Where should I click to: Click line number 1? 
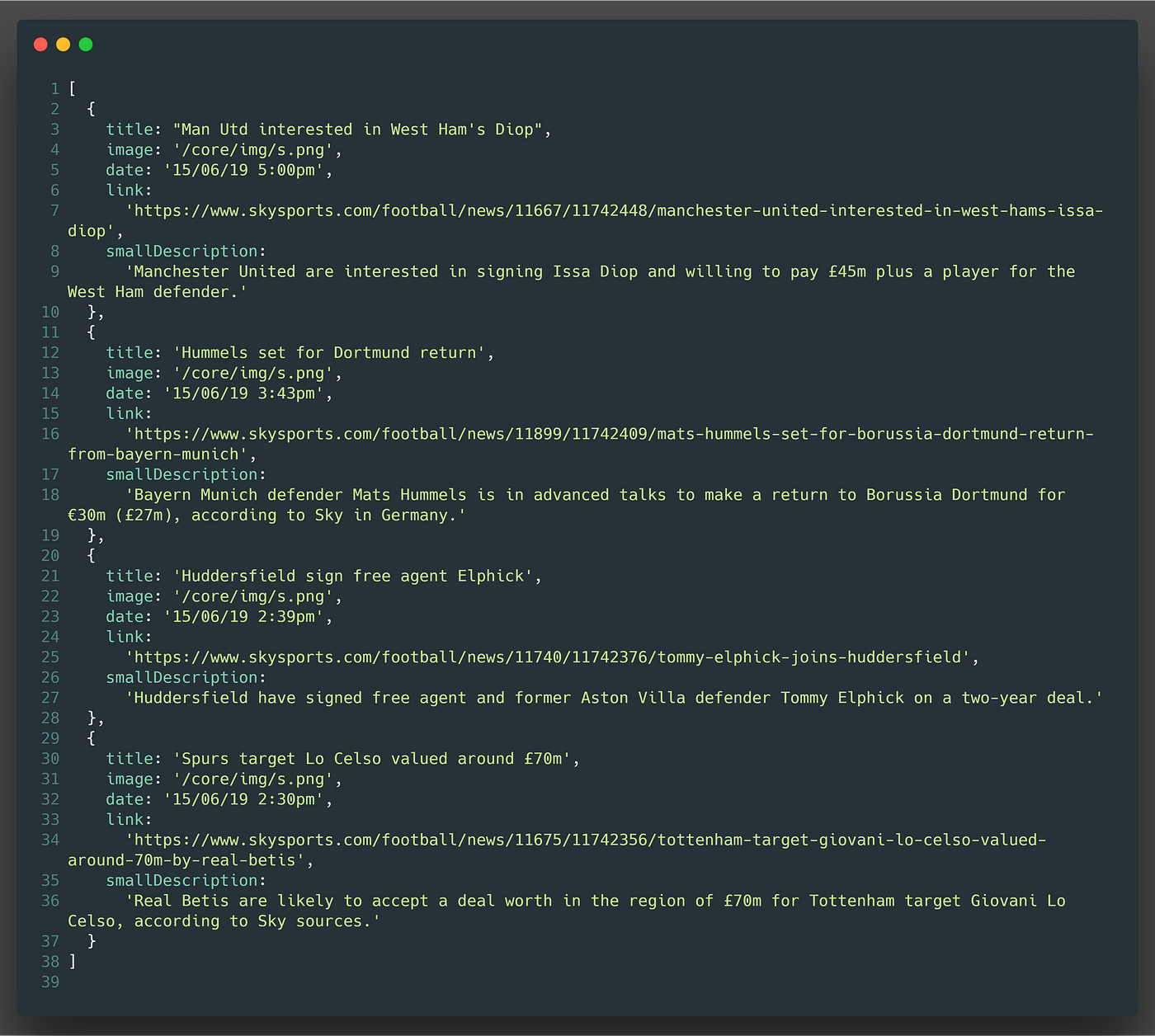click(x=54, y=88)
